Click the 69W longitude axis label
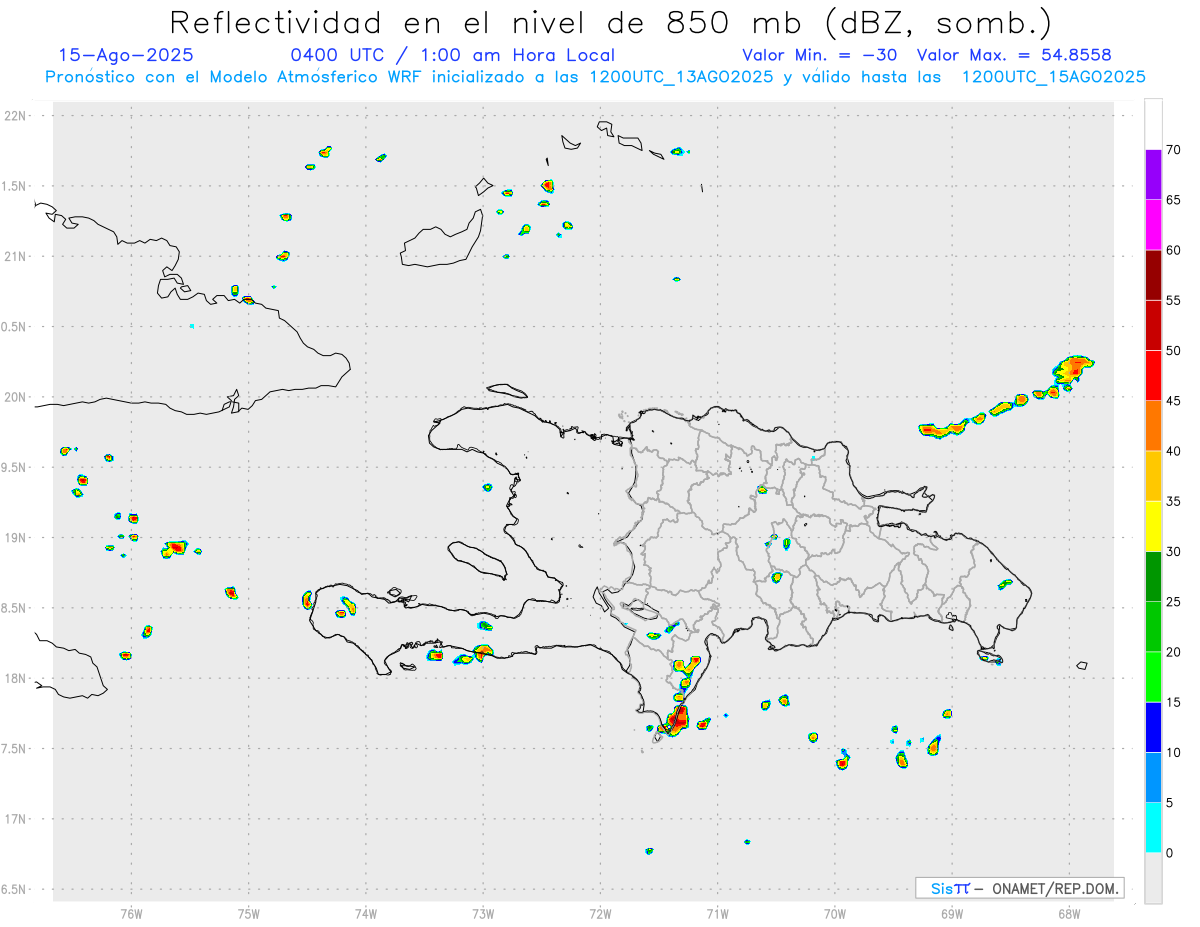The width and height of the screenshot is (1200, 927). 951,913
